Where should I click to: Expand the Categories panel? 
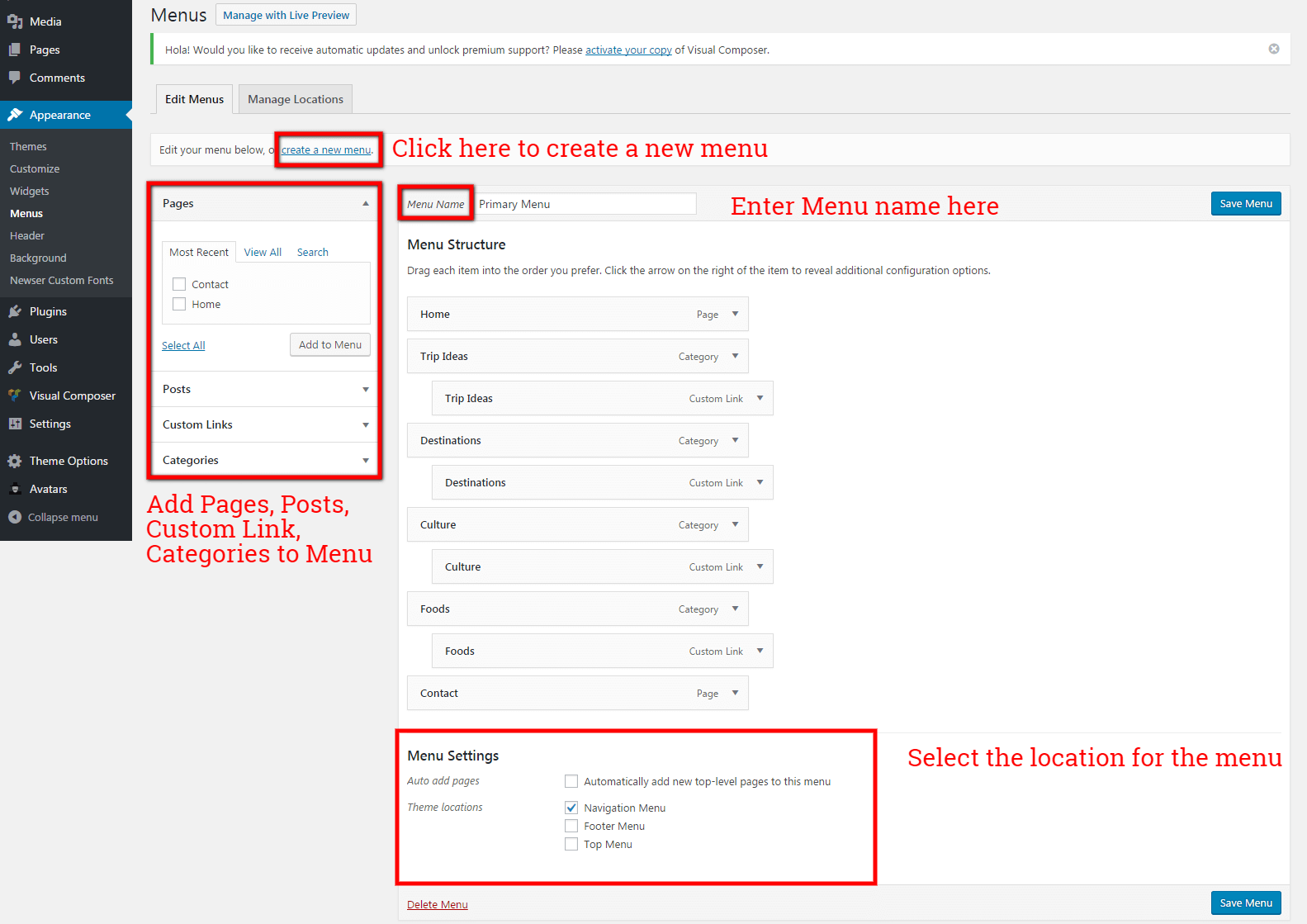366,461
